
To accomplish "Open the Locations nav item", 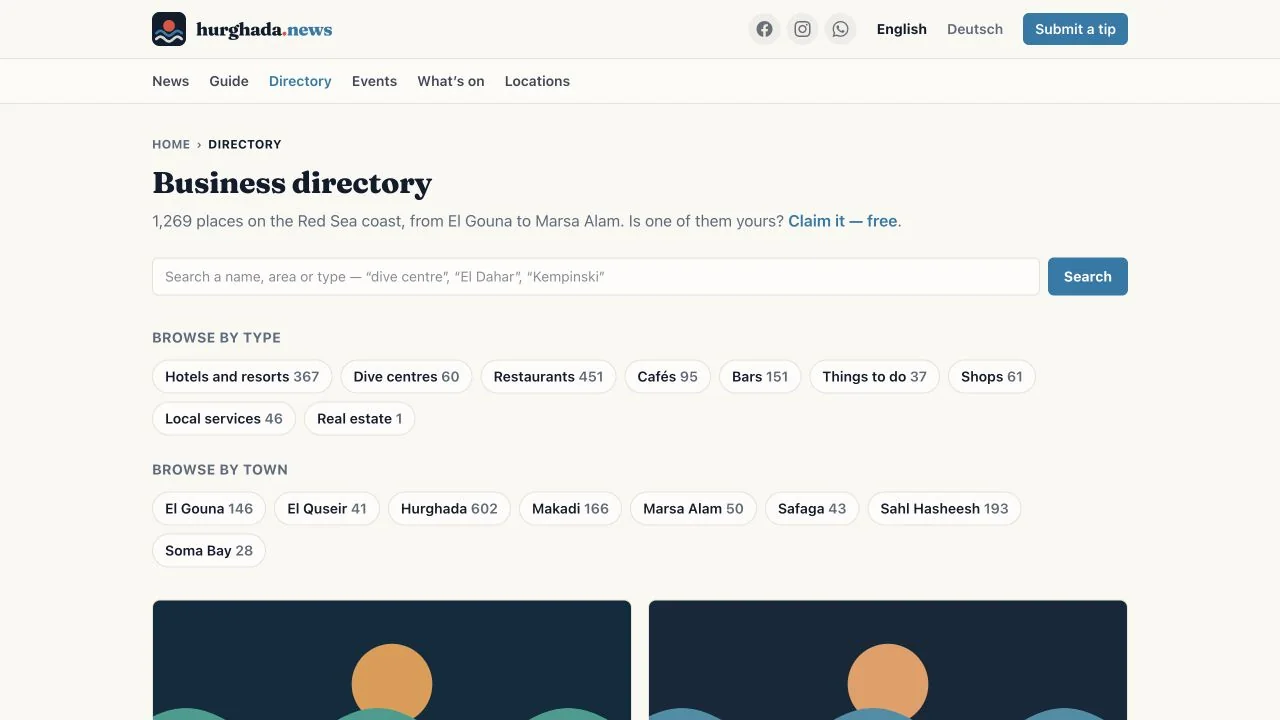I will (537, 81).
